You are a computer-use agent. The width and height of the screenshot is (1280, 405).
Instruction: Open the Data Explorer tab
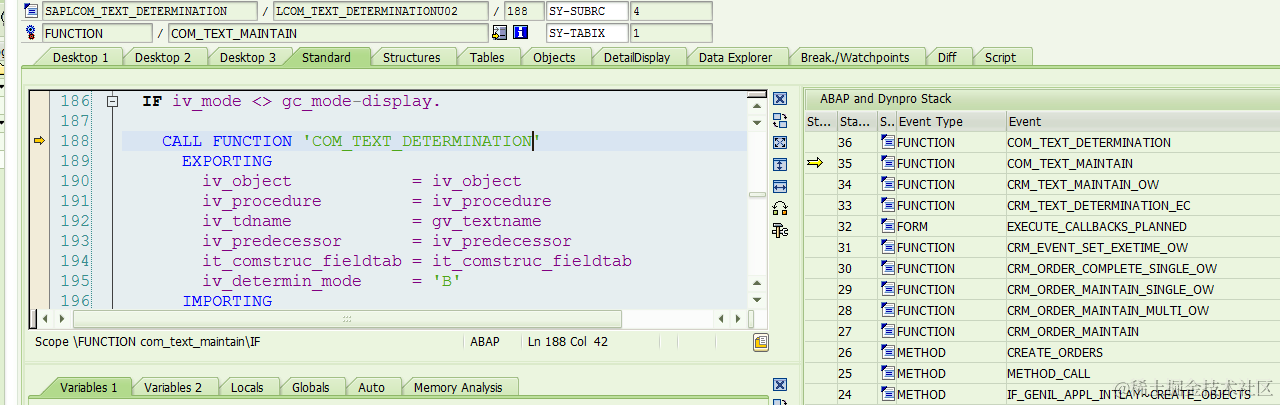point(736,58)
